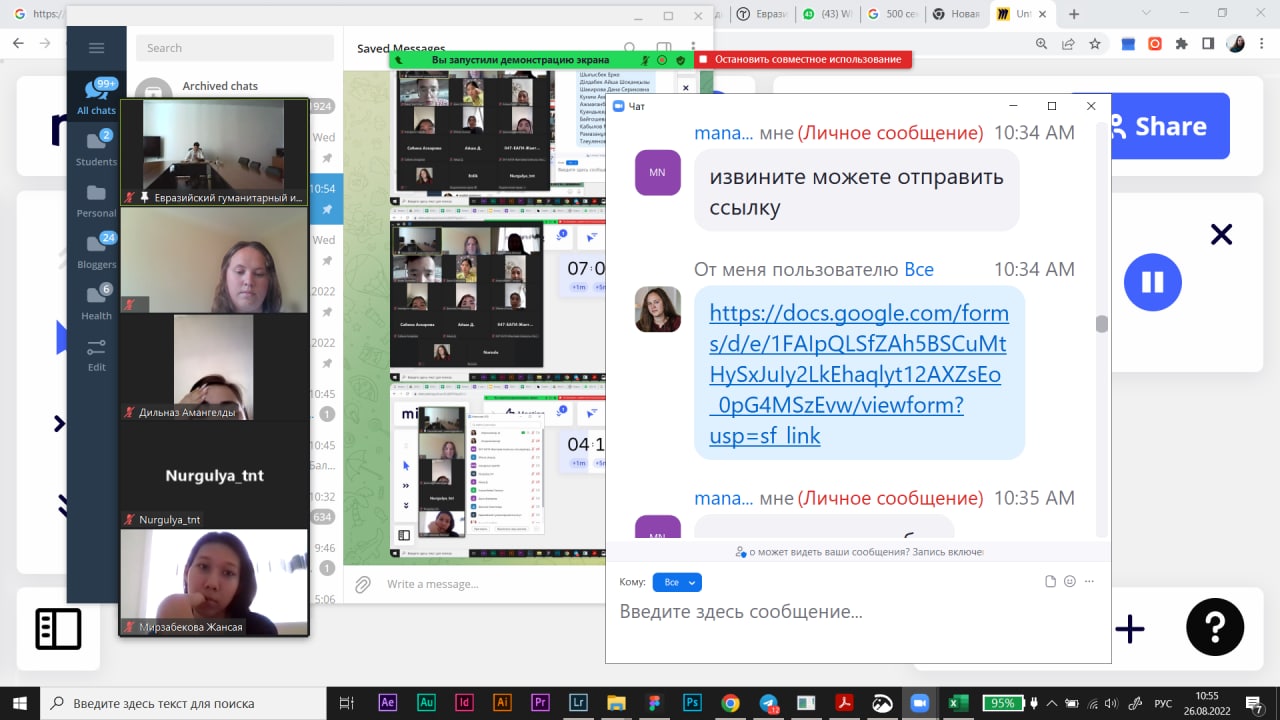Open the three-dots menu in Zoom chat
1280x720 pixels.
pyautogui.click(x=1089, y=582)
